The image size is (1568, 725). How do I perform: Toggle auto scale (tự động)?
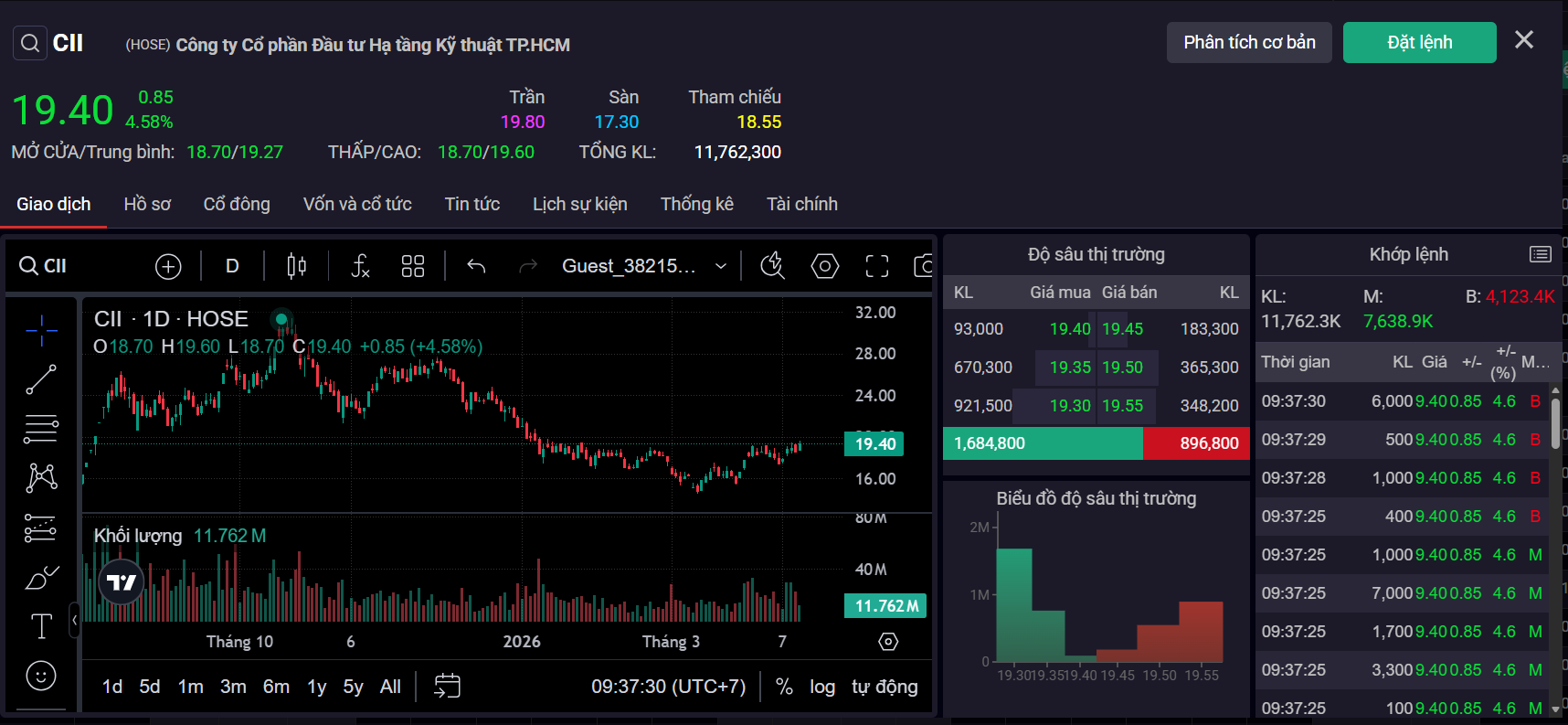pos(884,687)
